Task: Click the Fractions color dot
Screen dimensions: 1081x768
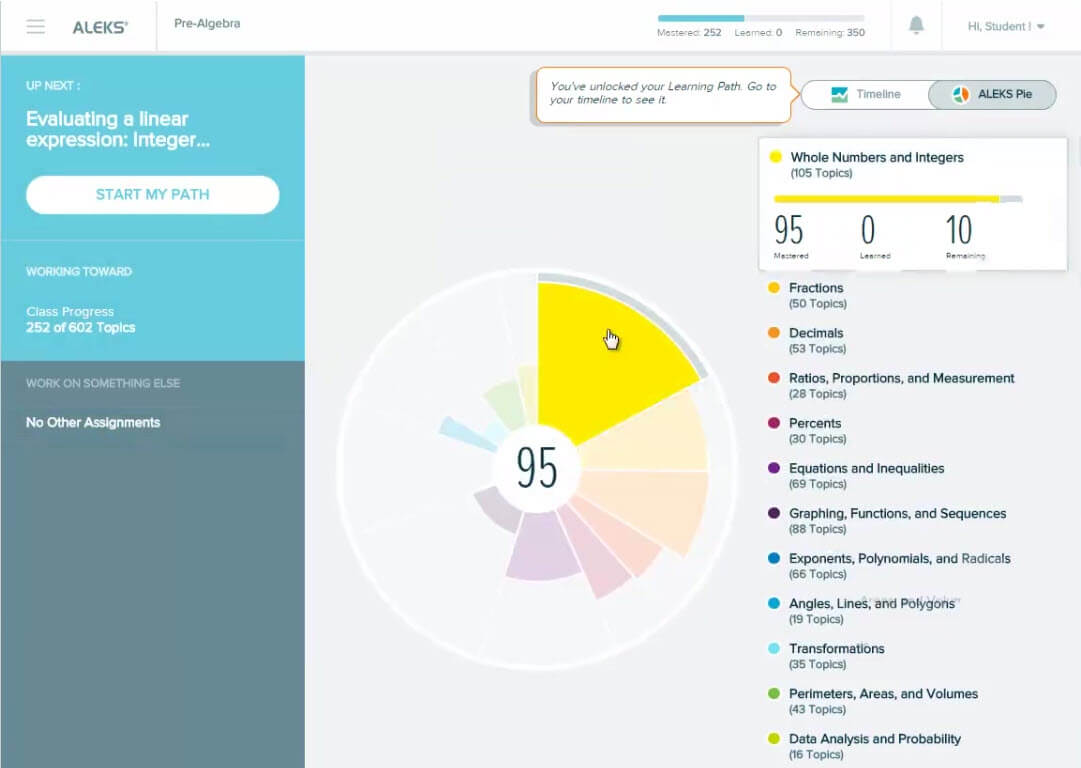Action: (774, 287)
